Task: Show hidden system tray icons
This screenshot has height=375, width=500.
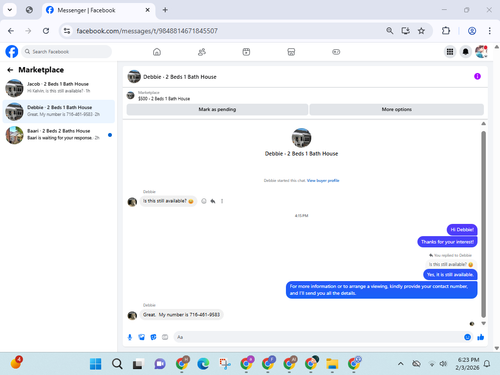Action: tap(401, 364)
